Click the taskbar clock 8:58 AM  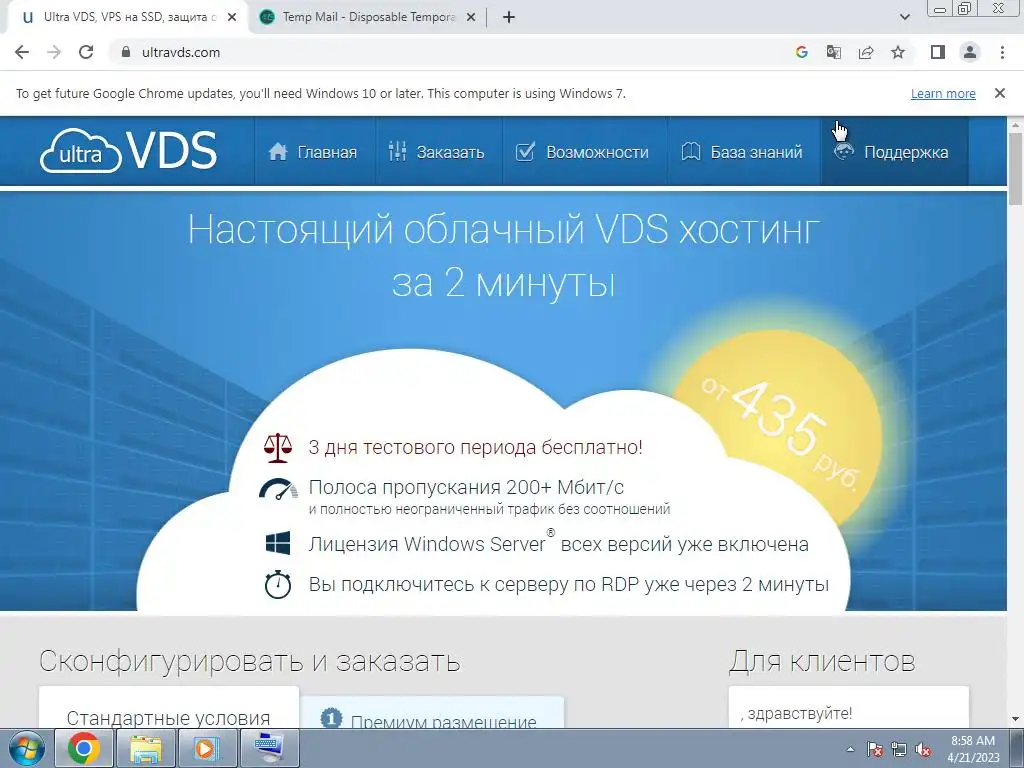973,749
